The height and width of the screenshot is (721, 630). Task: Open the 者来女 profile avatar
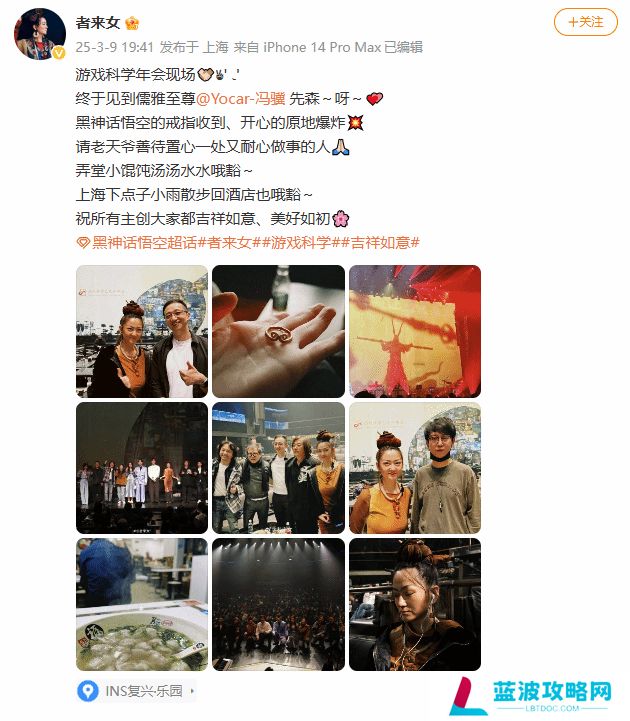[40, 34]
